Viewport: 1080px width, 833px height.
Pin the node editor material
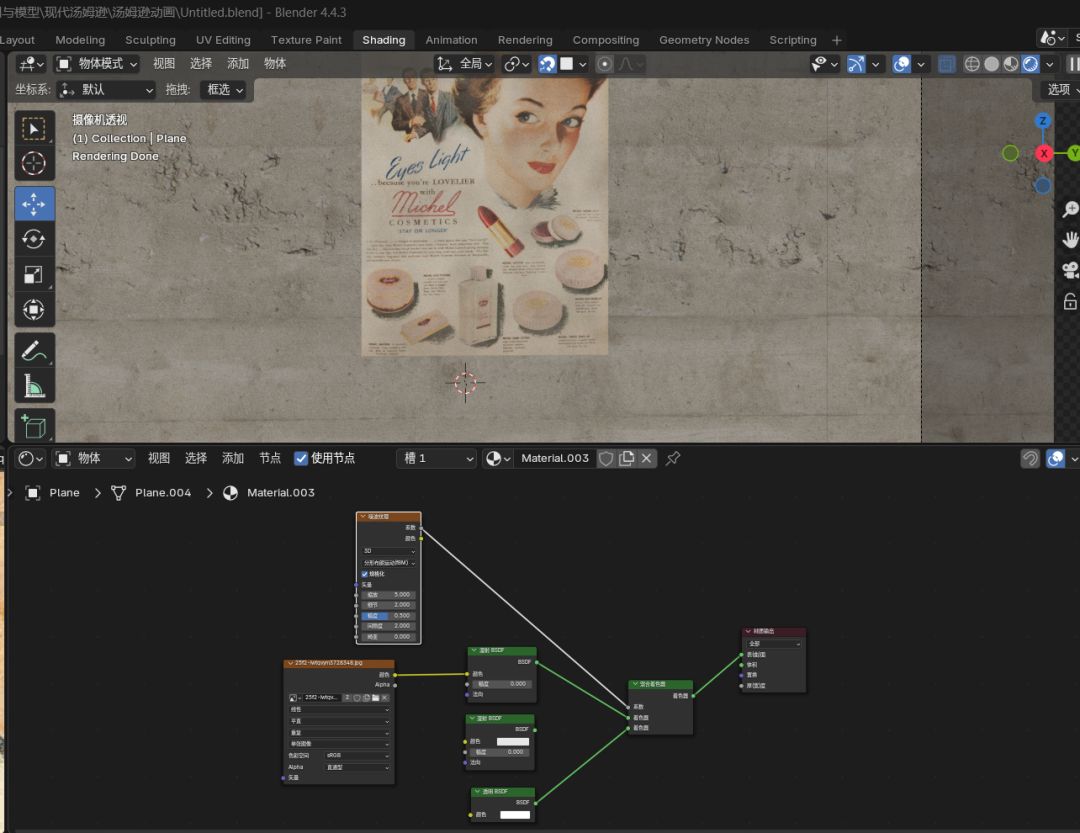(673, 458)
